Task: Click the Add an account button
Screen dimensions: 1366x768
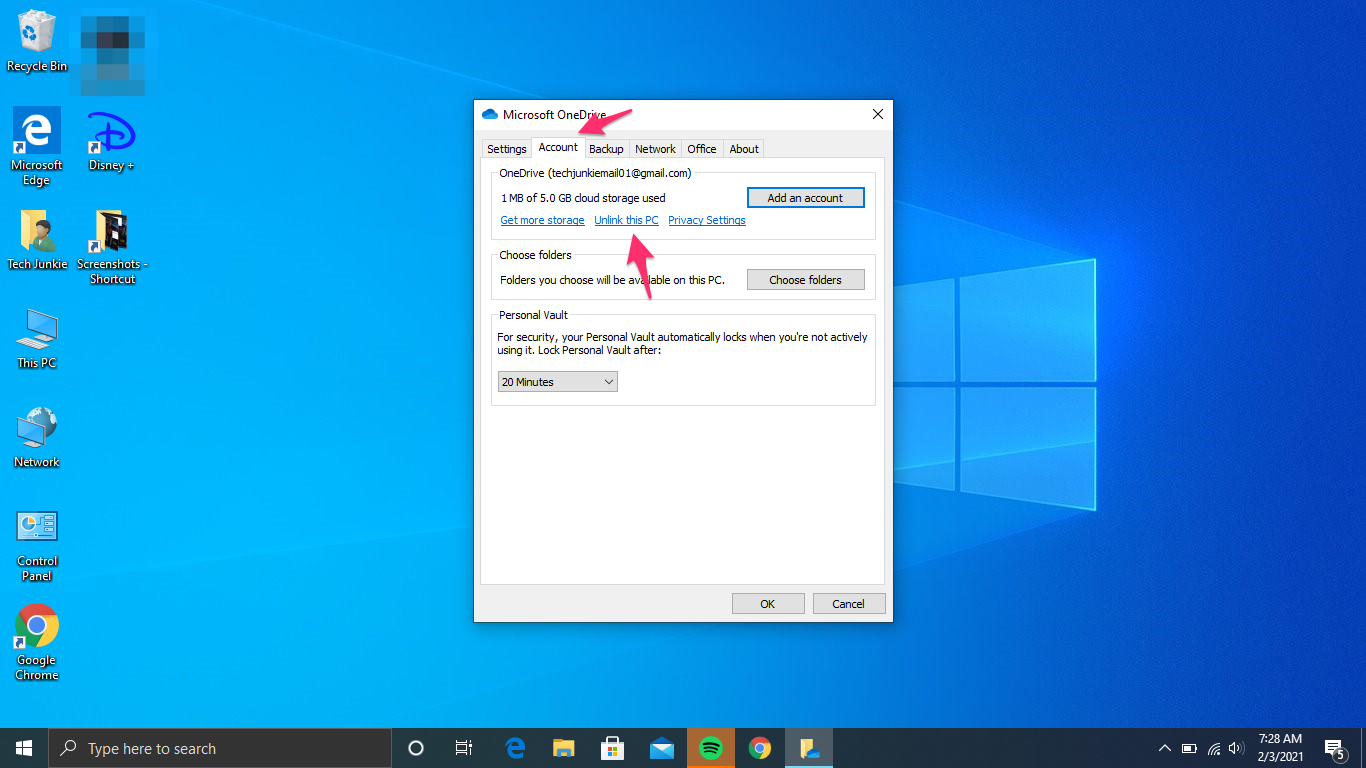Action: (x=805, y=198)
